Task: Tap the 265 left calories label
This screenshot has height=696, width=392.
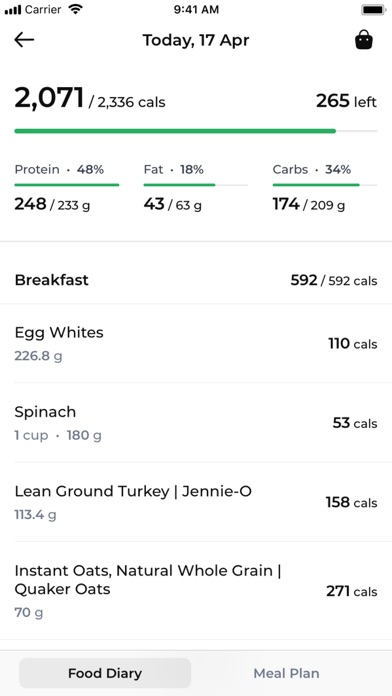Action: pyautogui.click(x=346, y=102)
